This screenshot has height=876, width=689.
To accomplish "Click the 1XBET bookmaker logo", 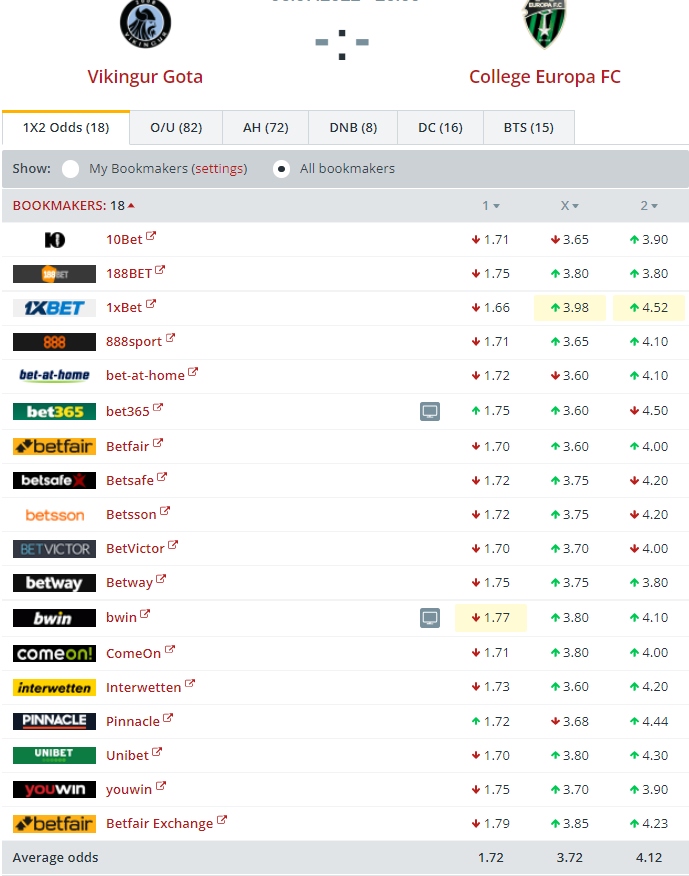I will (x=54, y=308).
